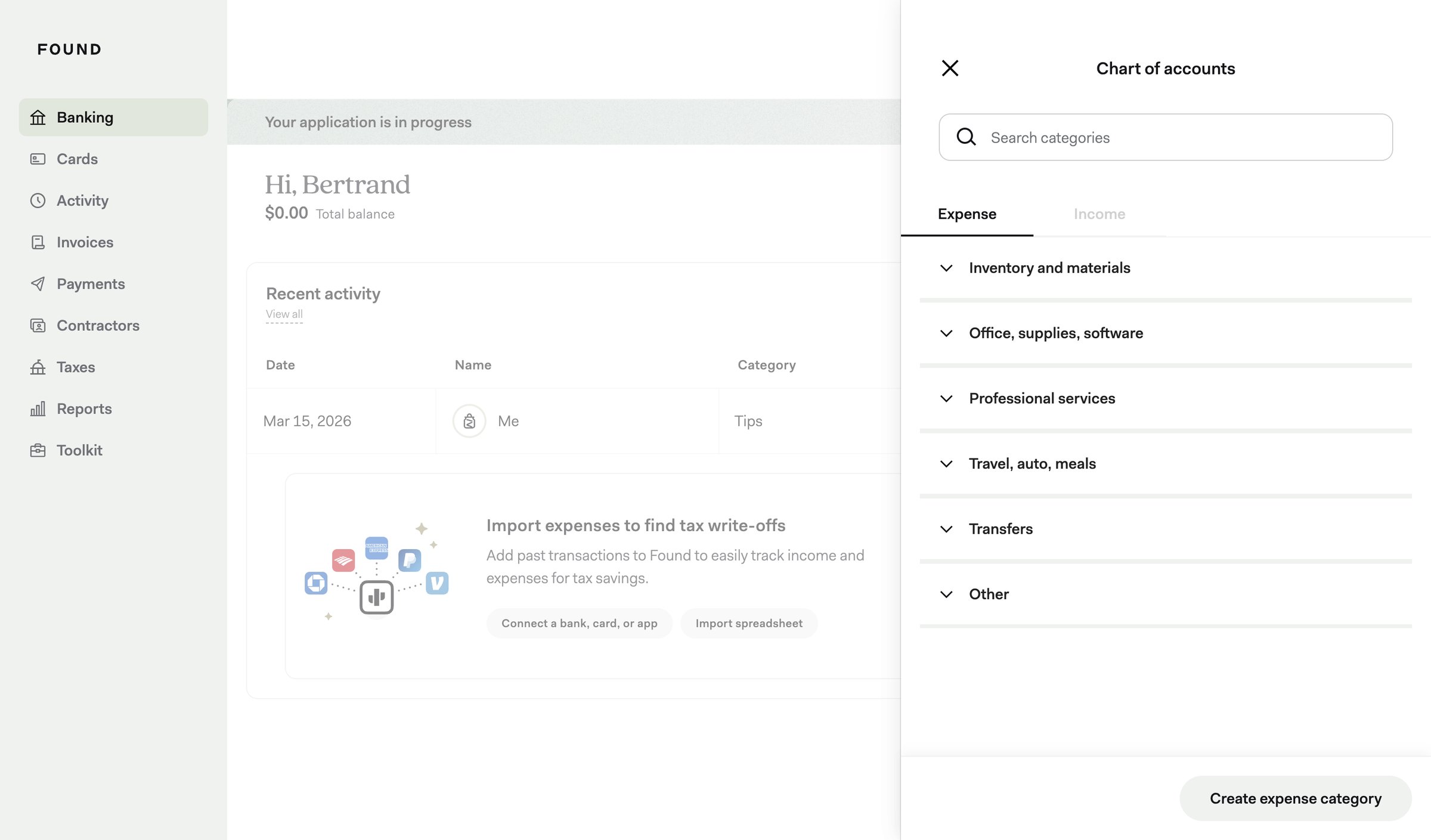Expand Travel, auto, meals category
Screen dimensions: 1431x840
point(1166,463)
